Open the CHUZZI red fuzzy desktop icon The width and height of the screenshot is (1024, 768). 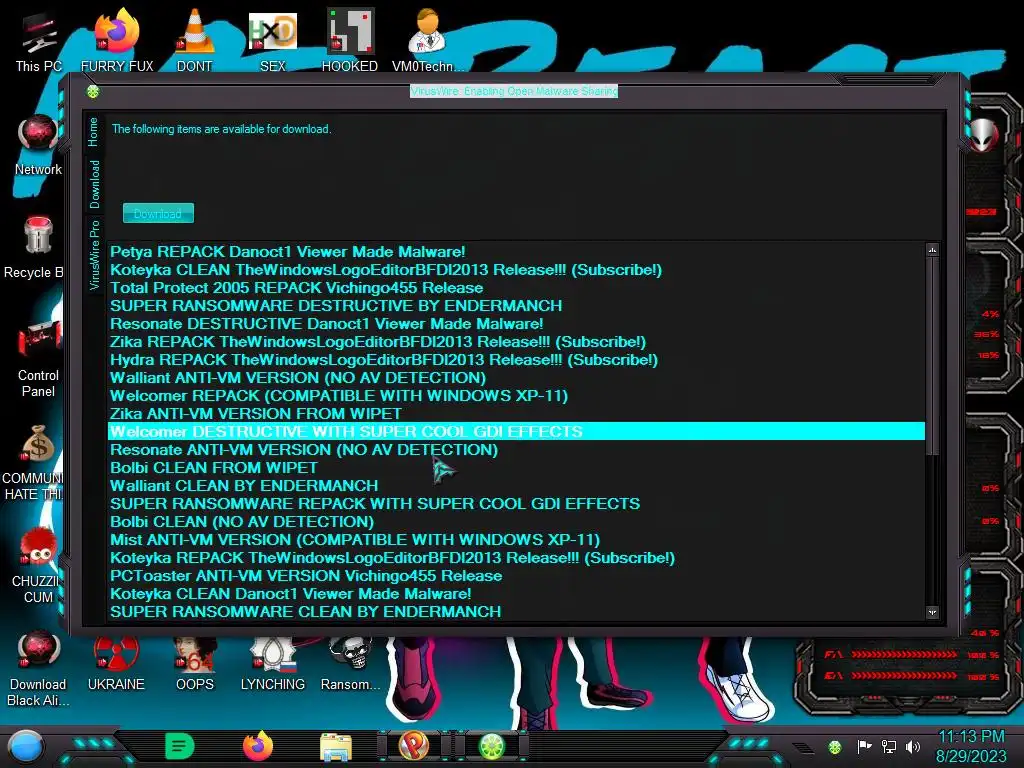pos(38,566)
